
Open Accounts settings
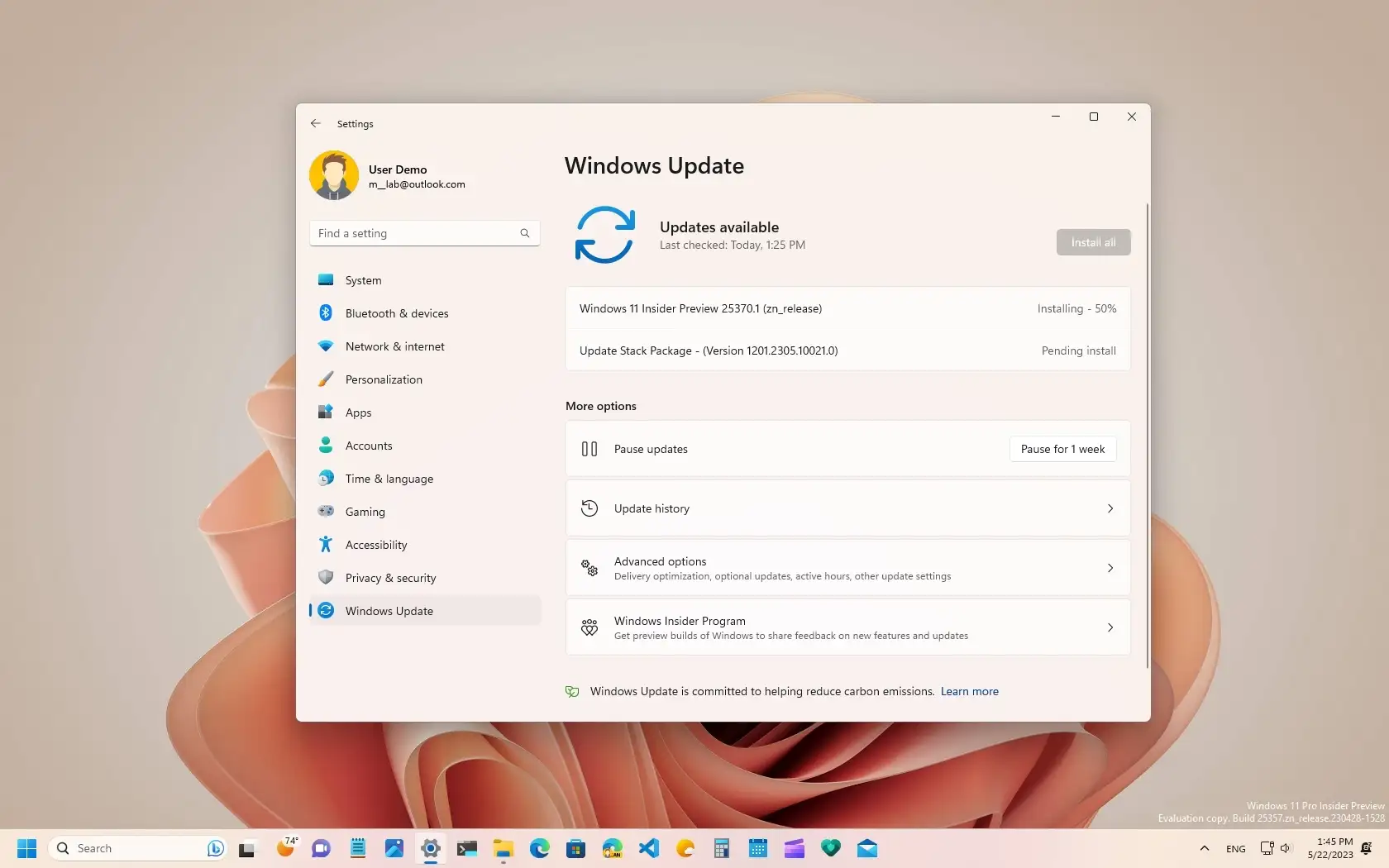(x=369, y=446)
